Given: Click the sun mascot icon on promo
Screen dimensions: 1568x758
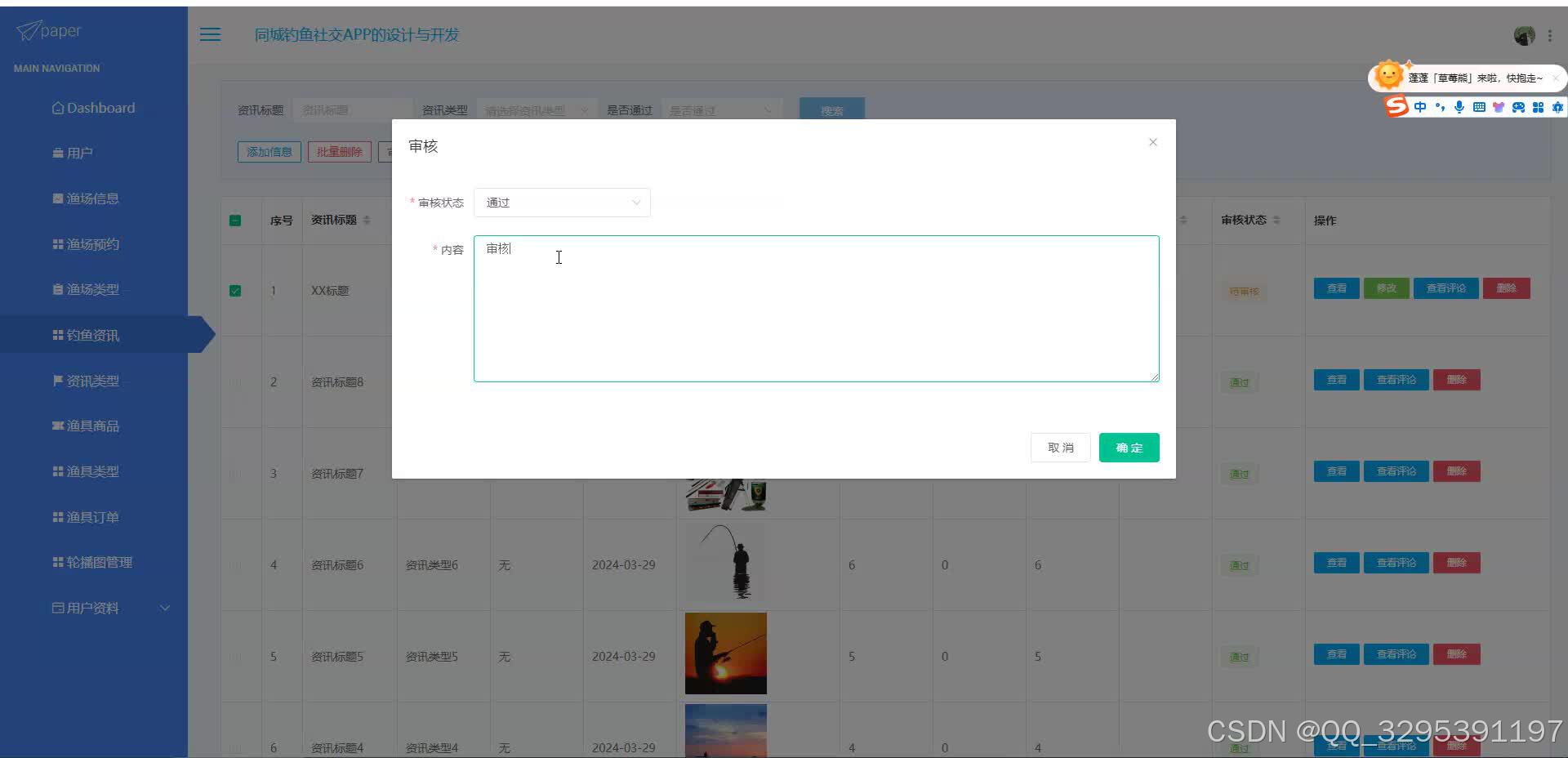Looking at the screenshot, I should [1388, 75].
